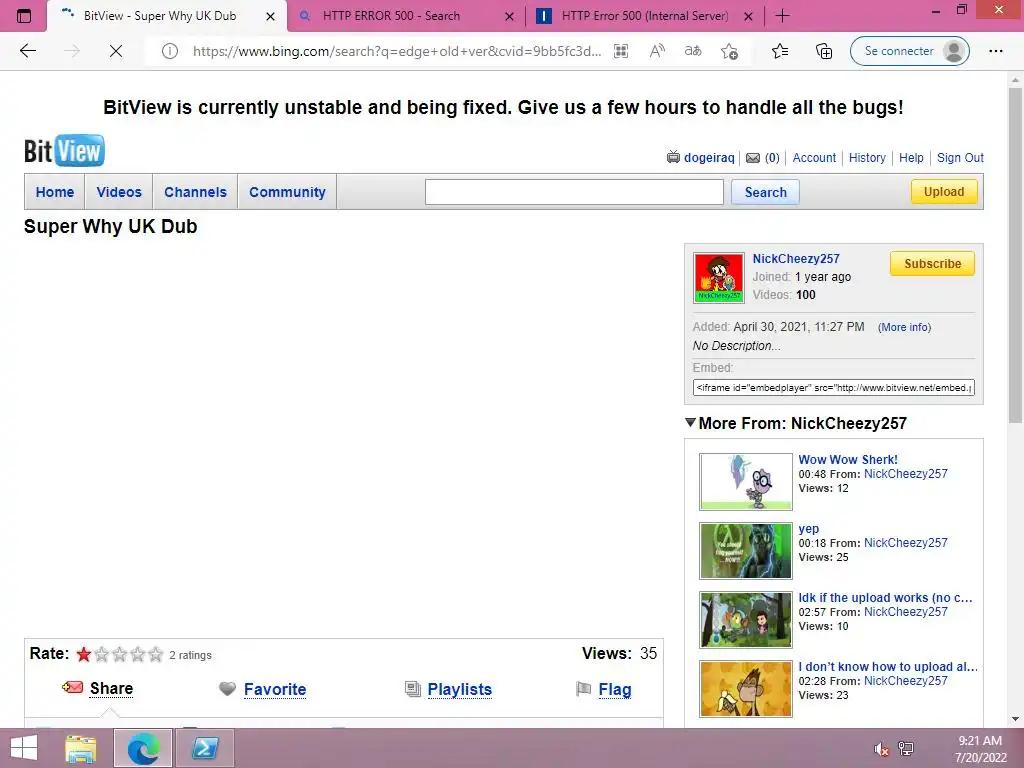The width and height of the screenshot is (1024, 768).
Task: Open Videos nav item
Action: 119,192
